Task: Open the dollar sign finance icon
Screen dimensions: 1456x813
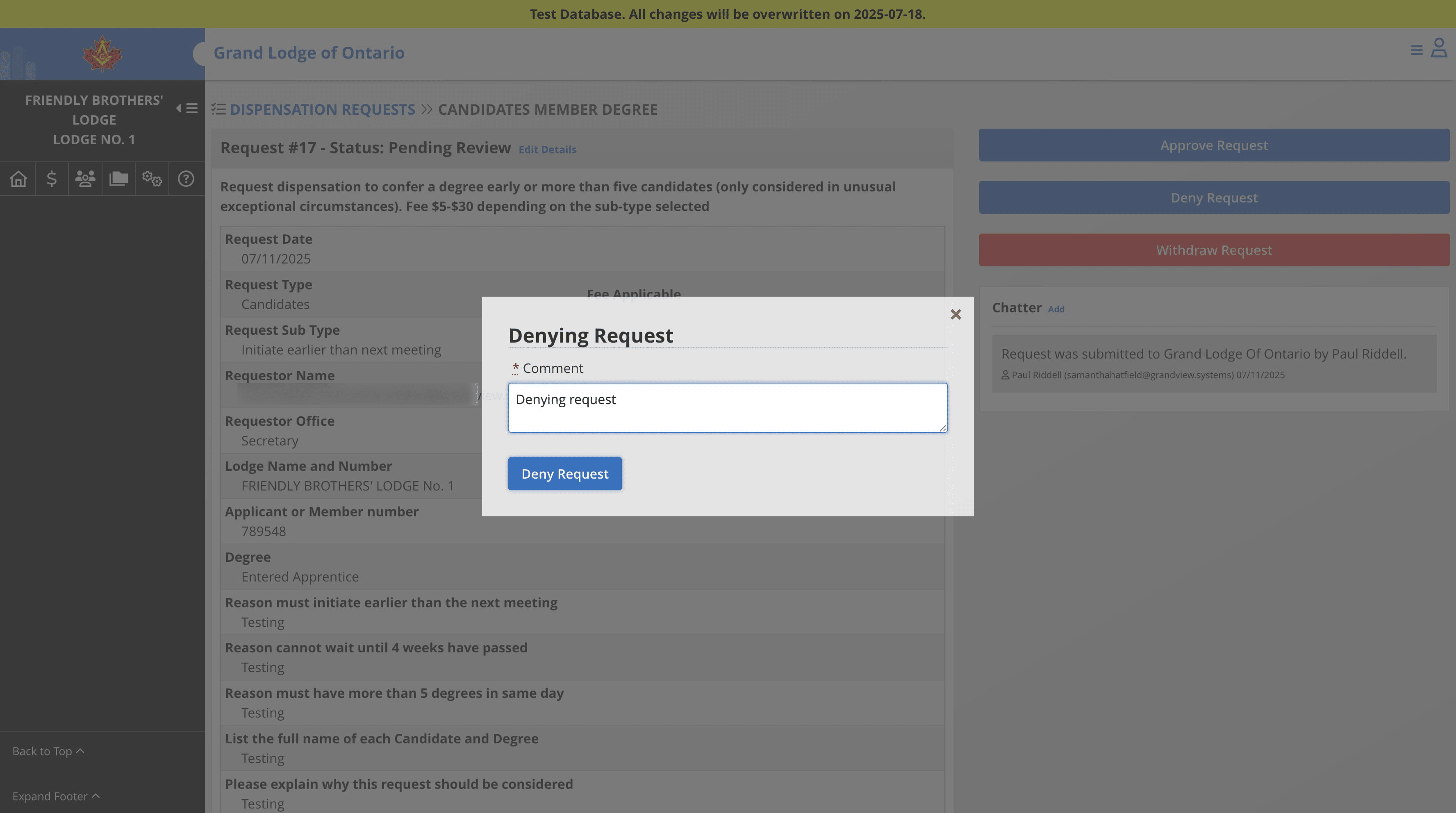Action: click(x=51, y=179)
